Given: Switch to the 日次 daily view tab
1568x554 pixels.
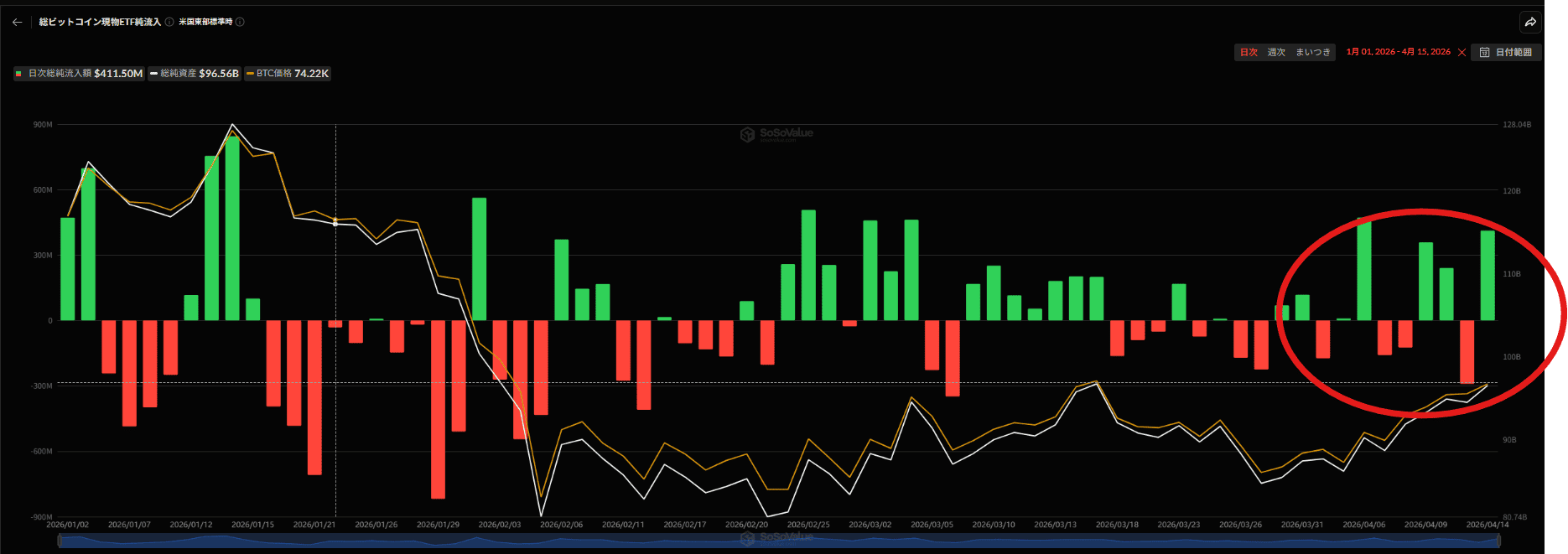Looking at the screenshot, I should click(x=1249, y=53).
